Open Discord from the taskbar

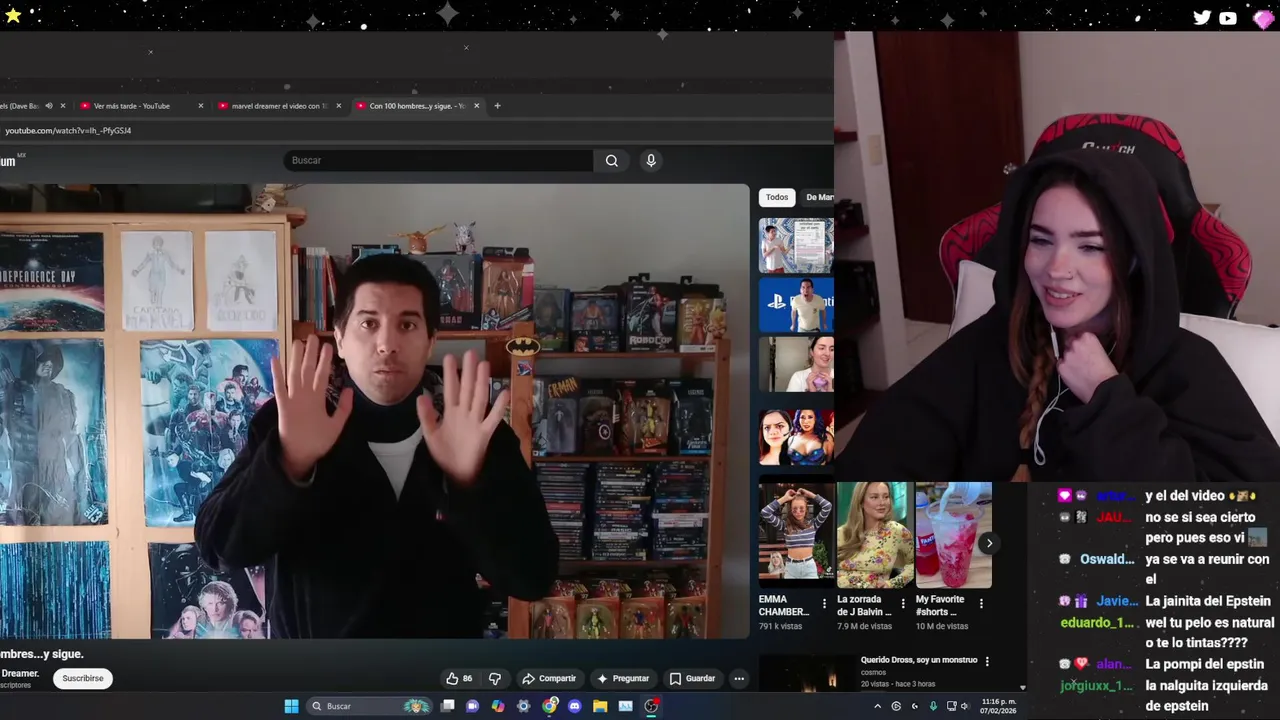point(574,706)
